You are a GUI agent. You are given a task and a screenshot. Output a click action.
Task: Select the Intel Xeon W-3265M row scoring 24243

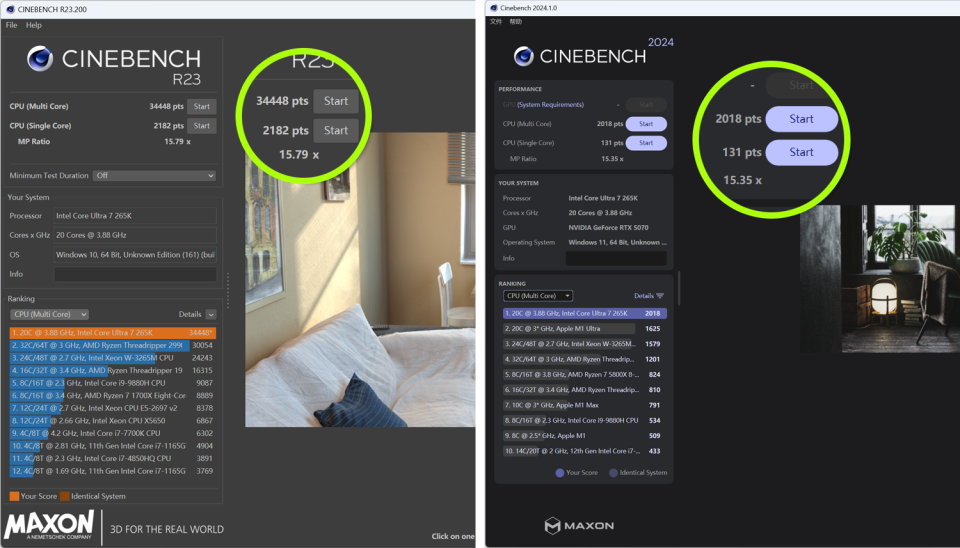pos(113,358)
